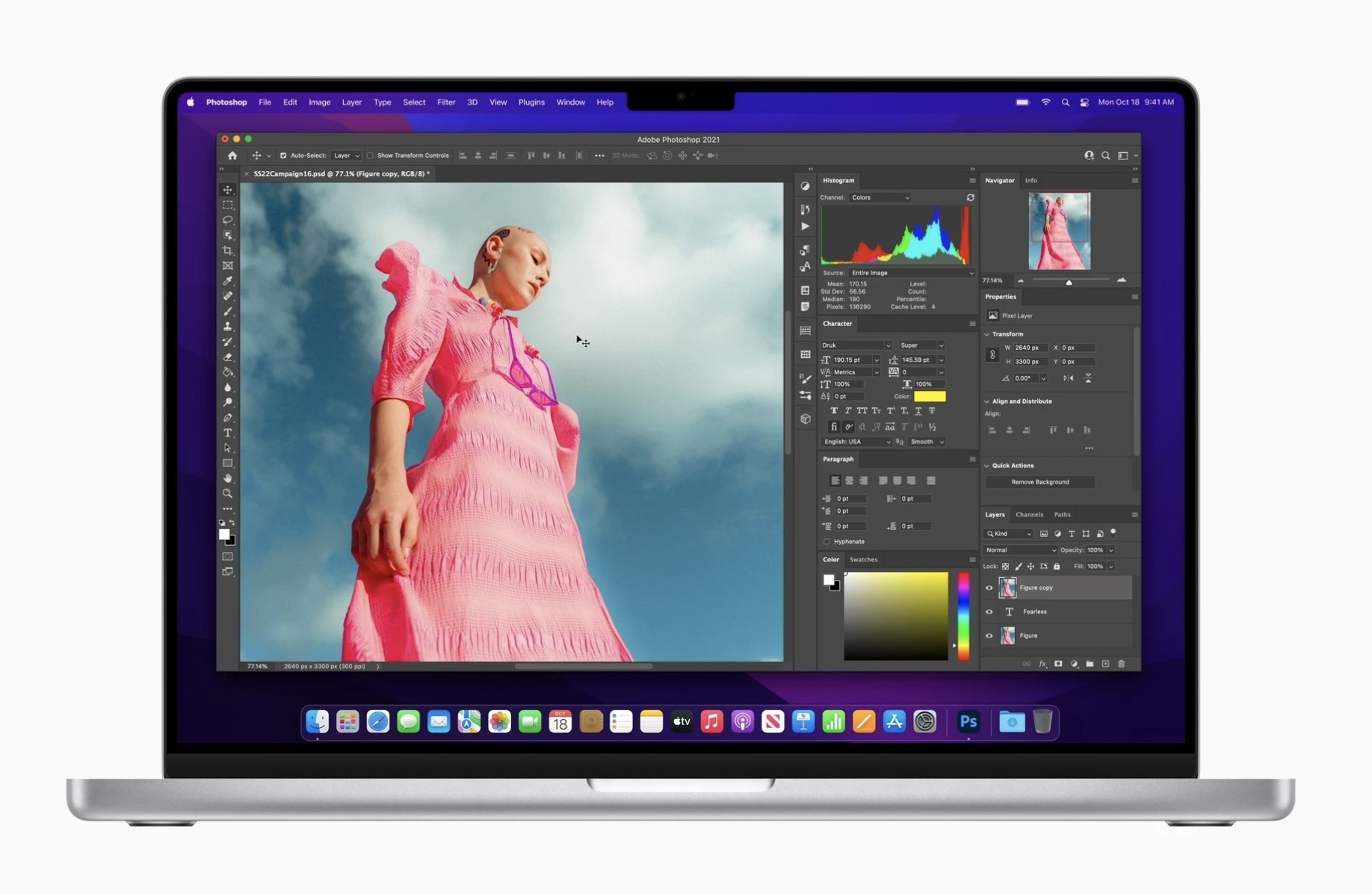Switch to the Channels tab
This screenshot has height=894, width=1372.
click(x=1029, y=514)
